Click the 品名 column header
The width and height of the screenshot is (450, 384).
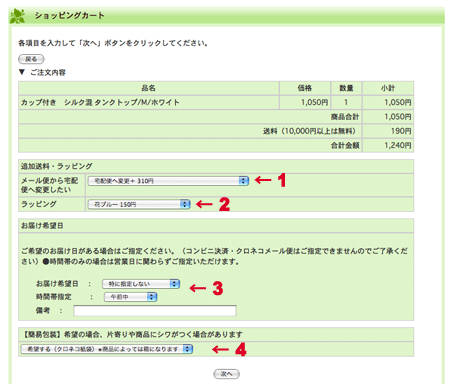tap(149, 88)
